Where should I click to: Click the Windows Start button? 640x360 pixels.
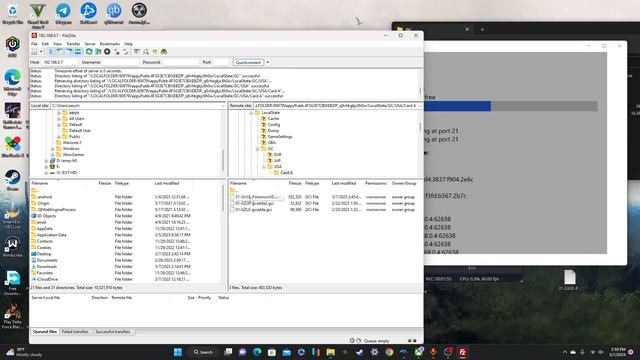pyautogui.click(x=178, y=352)
